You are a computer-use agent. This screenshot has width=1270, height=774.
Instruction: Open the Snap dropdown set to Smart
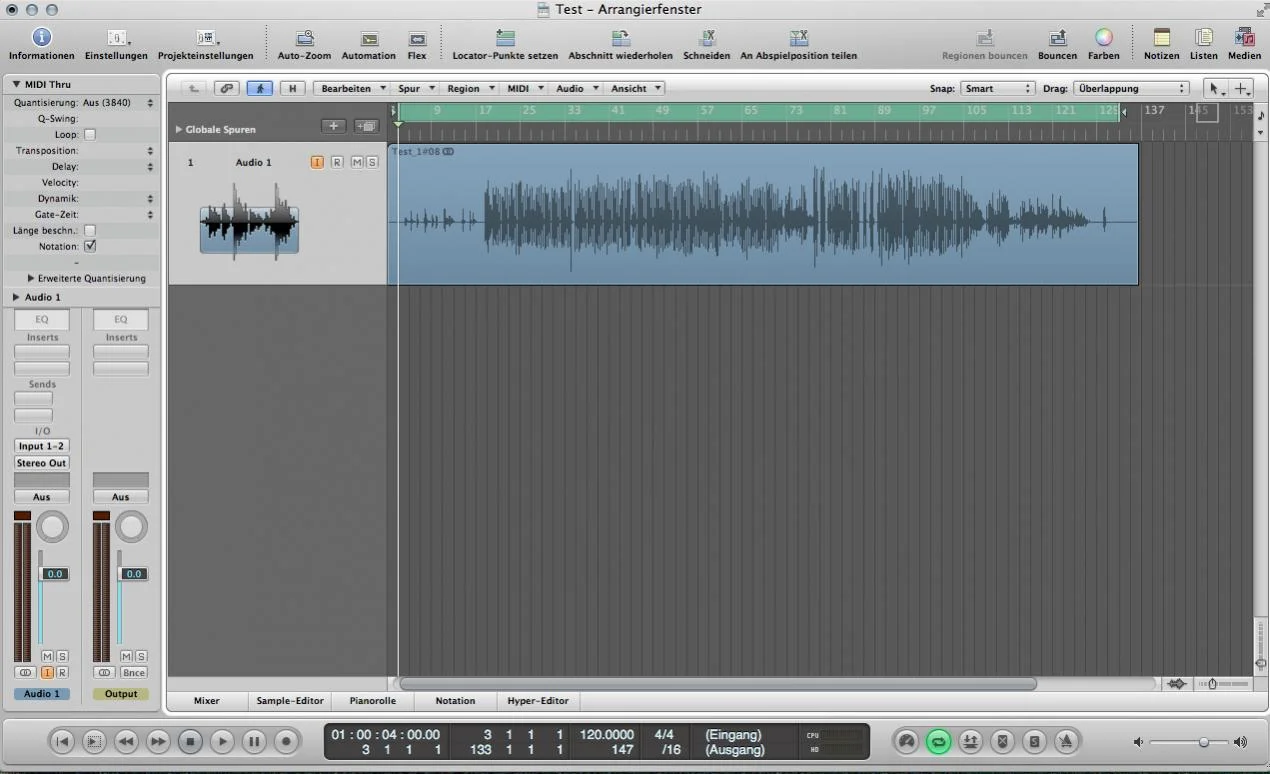pyautogui.click(x=996, y=89)
